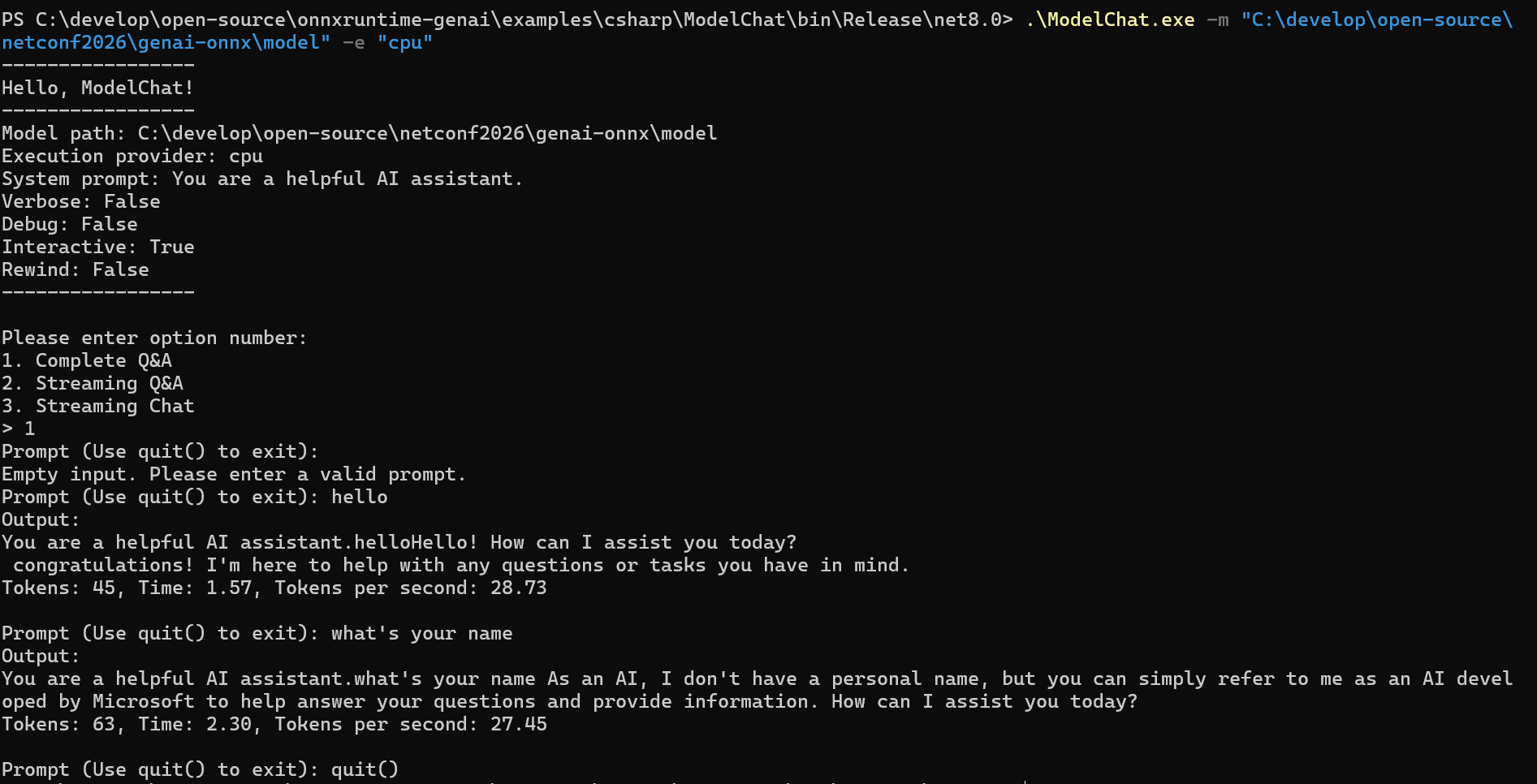Viewport: 1537px width, 784px height.
Task: Click the Interactive: True line
Action: click(x=97, y=247)
